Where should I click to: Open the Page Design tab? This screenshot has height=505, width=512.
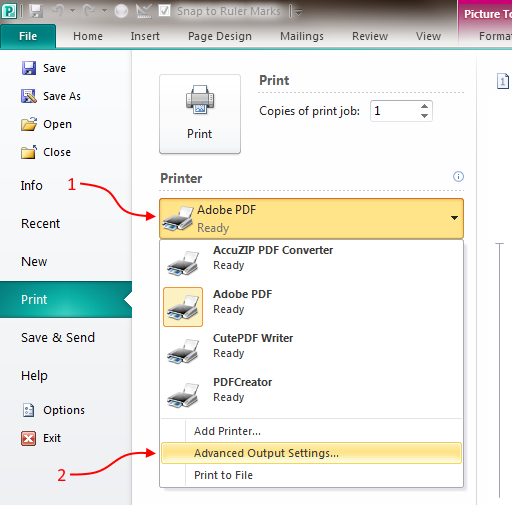[220, 36]
